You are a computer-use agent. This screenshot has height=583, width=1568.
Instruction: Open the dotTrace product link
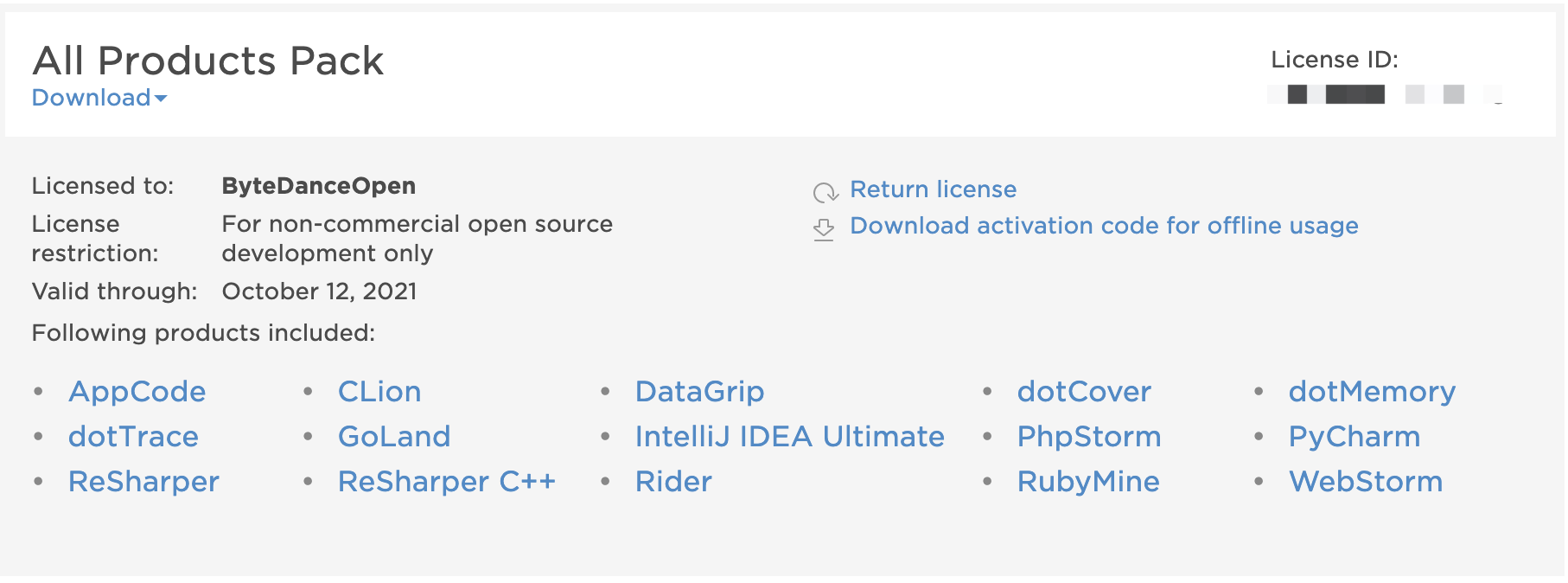tap(133, 437)
